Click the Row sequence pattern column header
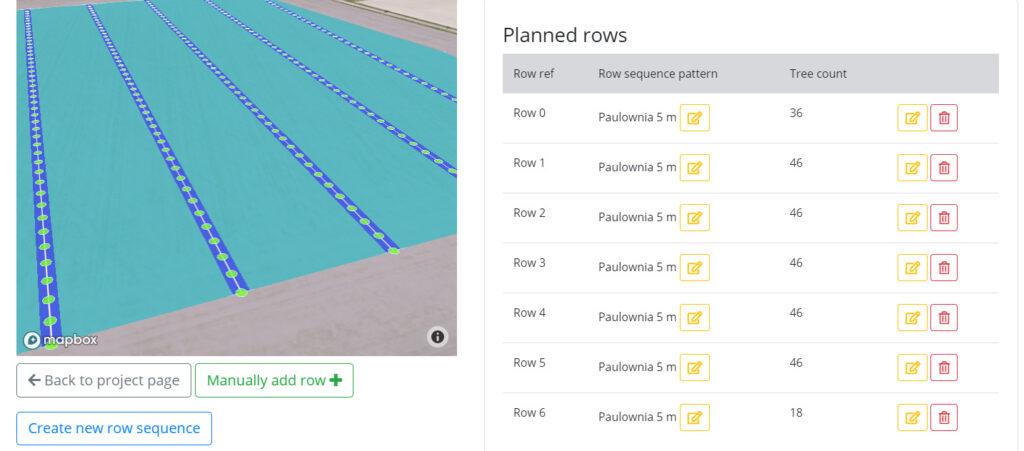 click(658, 74)
